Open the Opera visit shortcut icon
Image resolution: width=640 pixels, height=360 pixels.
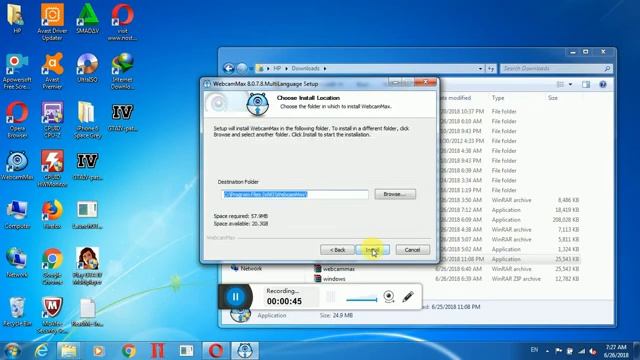pos(122,22)
